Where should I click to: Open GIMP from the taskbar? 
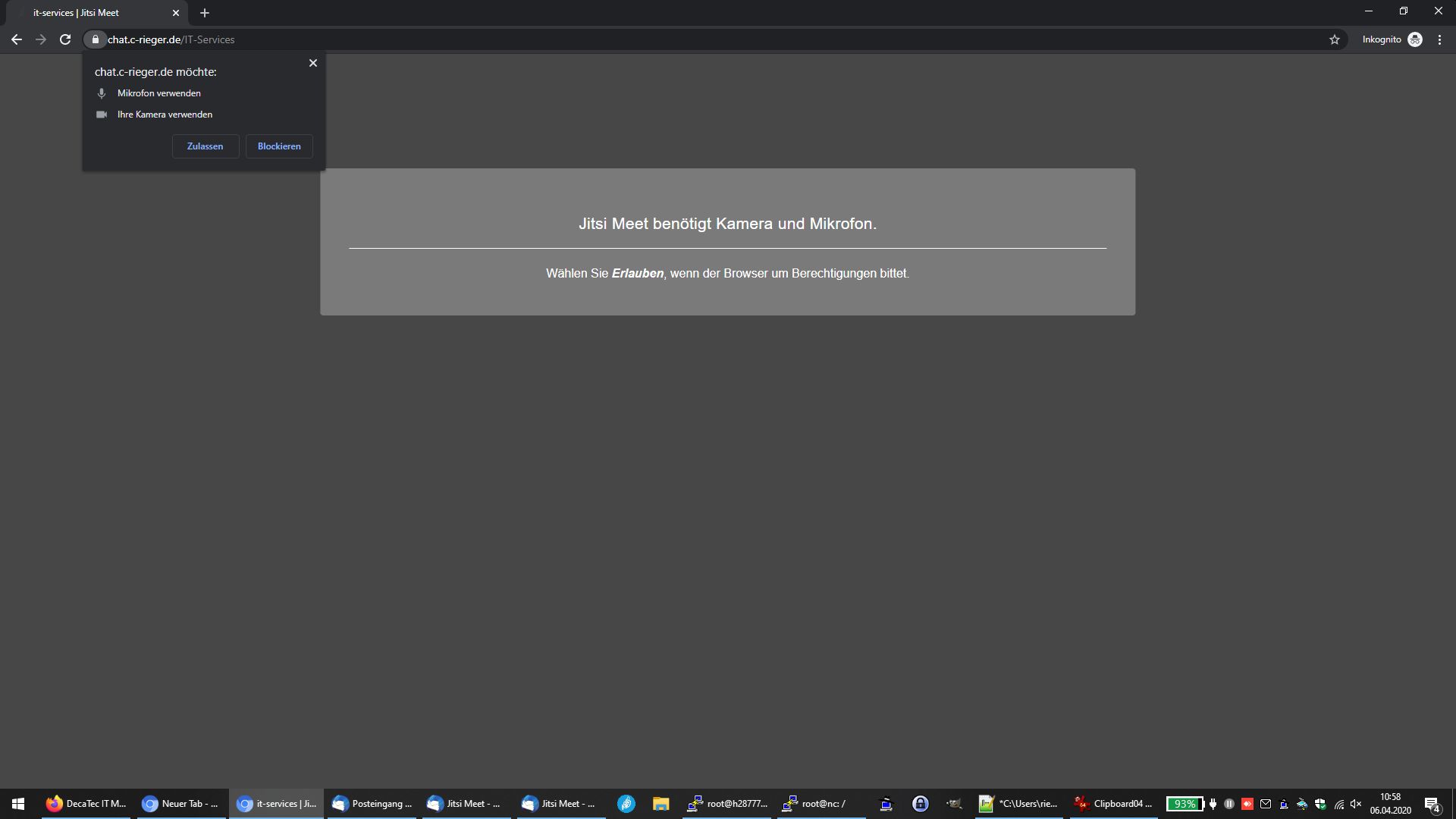[955, 804]
